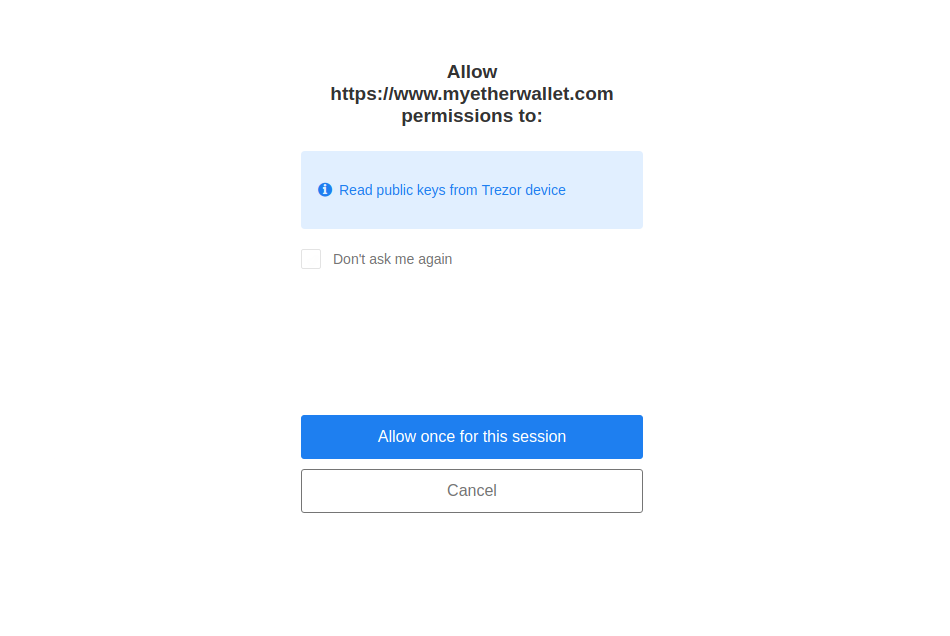Click Read public keys from Trezor device text
The height and width of the screenshot is (636, 950).
452,190
